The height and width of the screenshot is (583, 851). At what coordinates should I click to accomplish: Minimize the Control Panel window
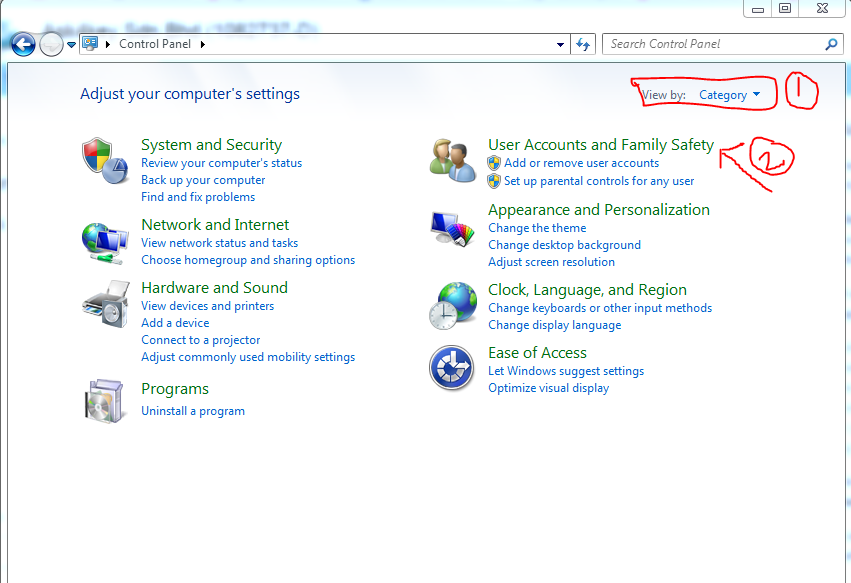(758, 9)
